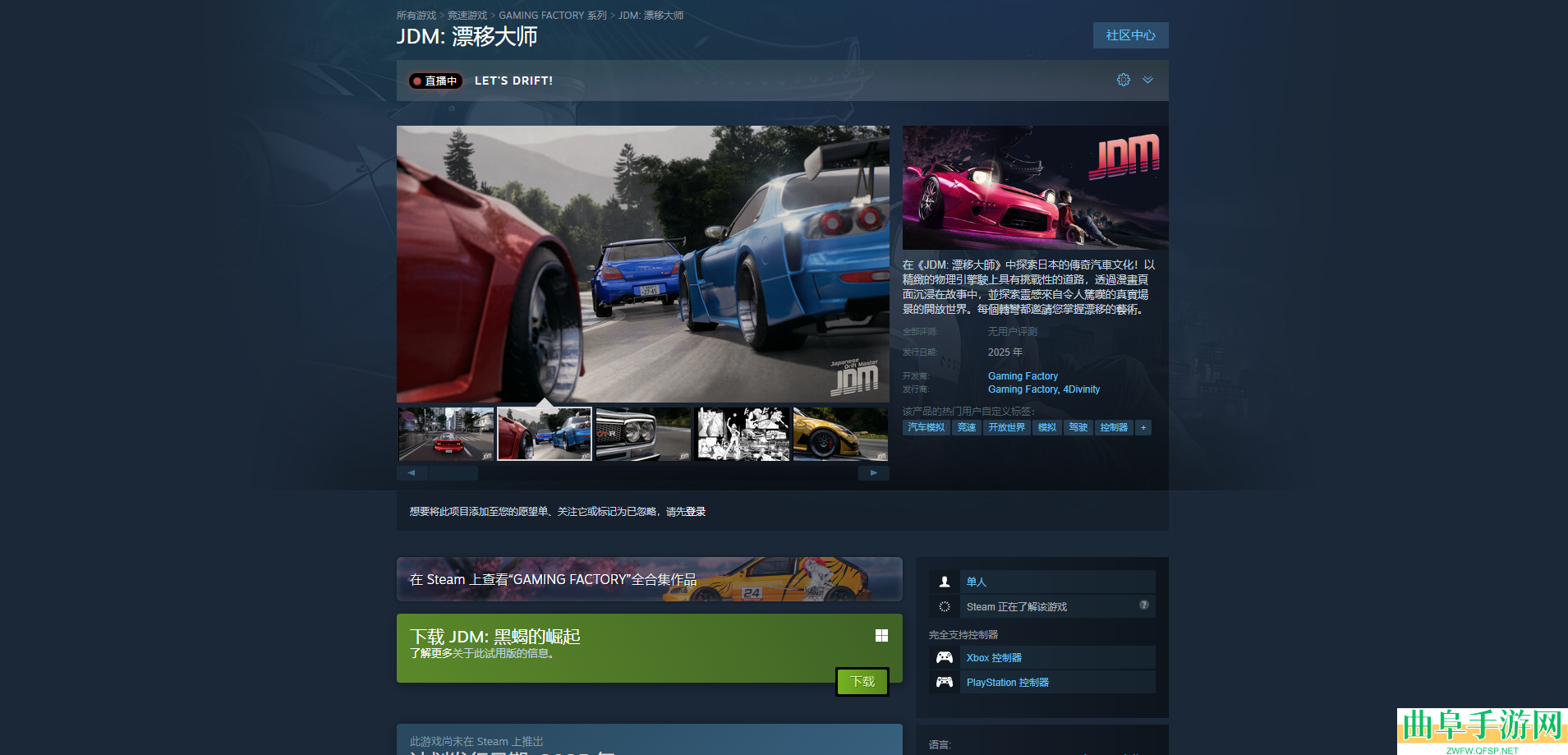Viewport: 1568px width, 755px height.
Task: Click the single-player person icon
Action: point(945,582)
